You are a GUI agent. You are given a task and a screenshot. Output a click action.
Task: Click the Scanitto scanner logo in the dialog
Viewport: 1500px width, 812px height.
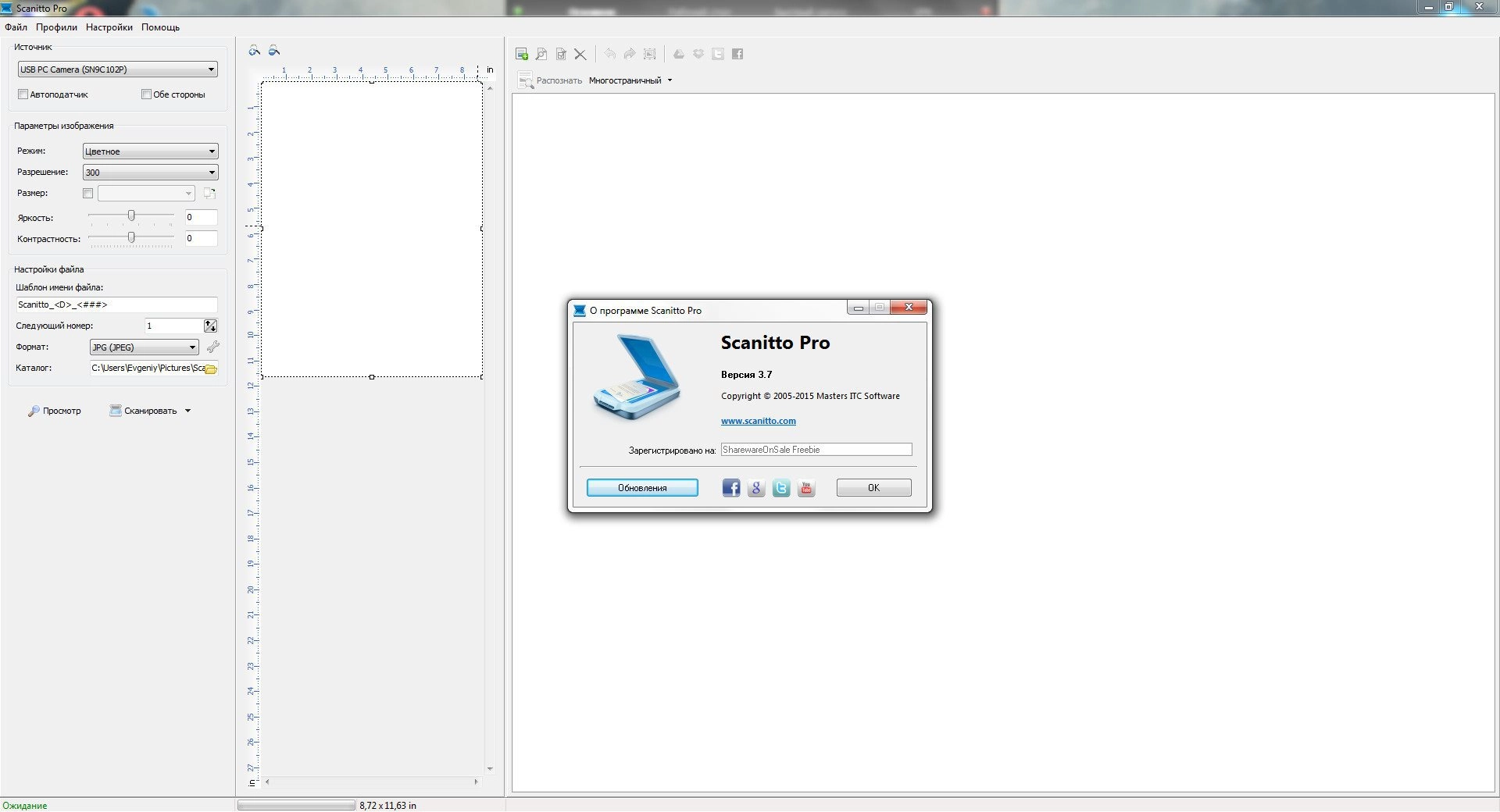[x=637, y=378]
